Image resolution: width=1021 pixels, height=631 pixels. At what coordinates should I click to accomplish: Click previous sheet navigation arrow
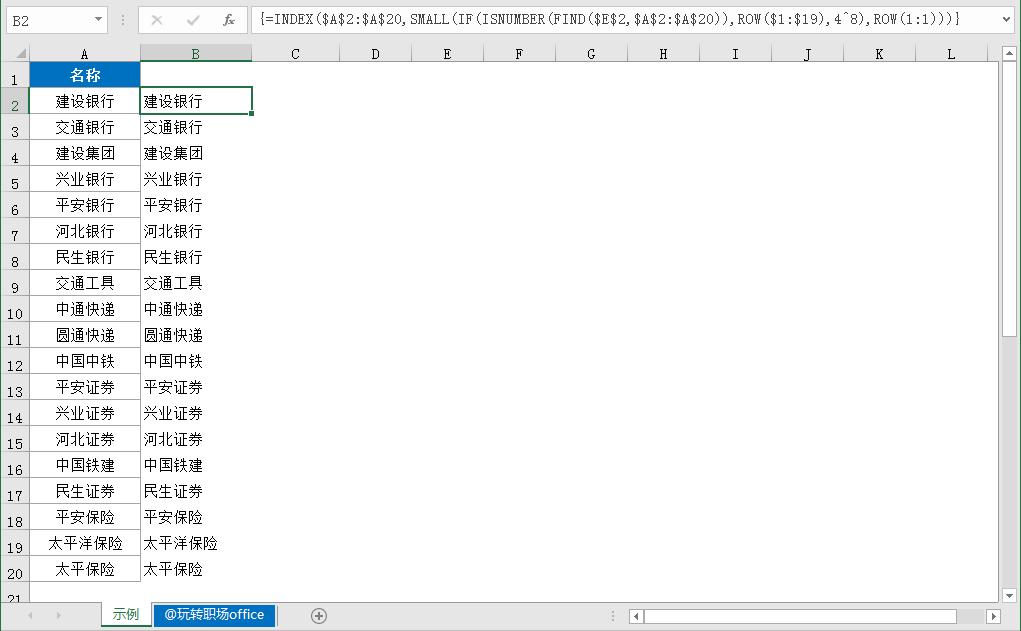(x=30, y=615)
